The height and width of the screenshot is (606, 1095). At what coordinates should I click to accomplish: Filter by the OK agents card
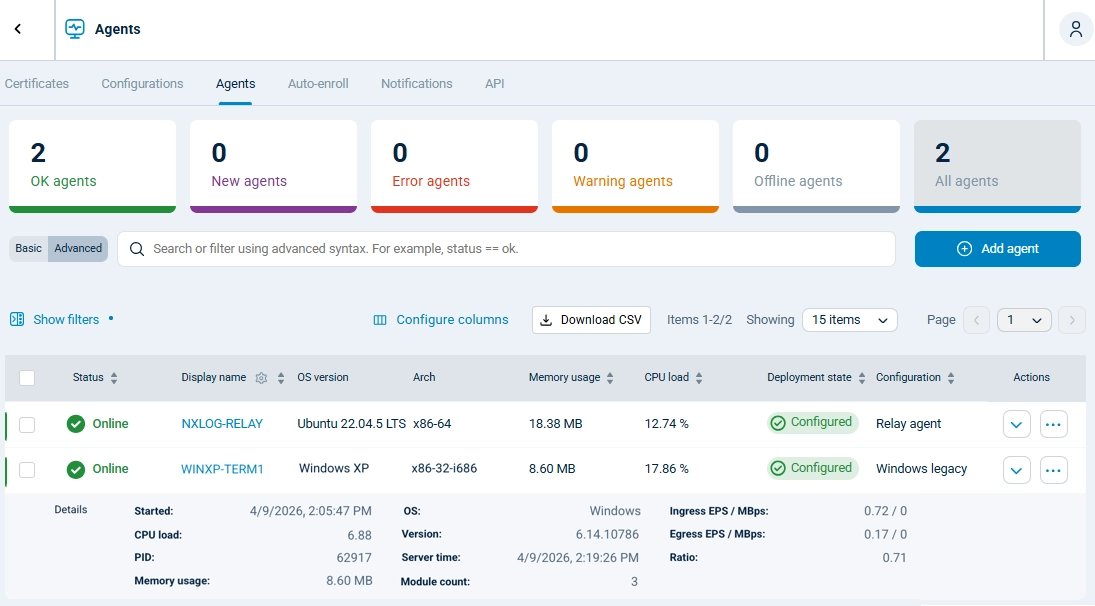pyautogui.click(x=92, y=166)
